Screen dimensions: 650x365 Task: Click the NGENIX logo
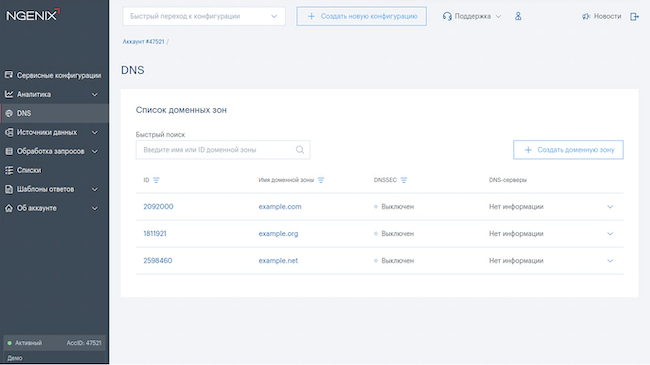click(33, 15)
